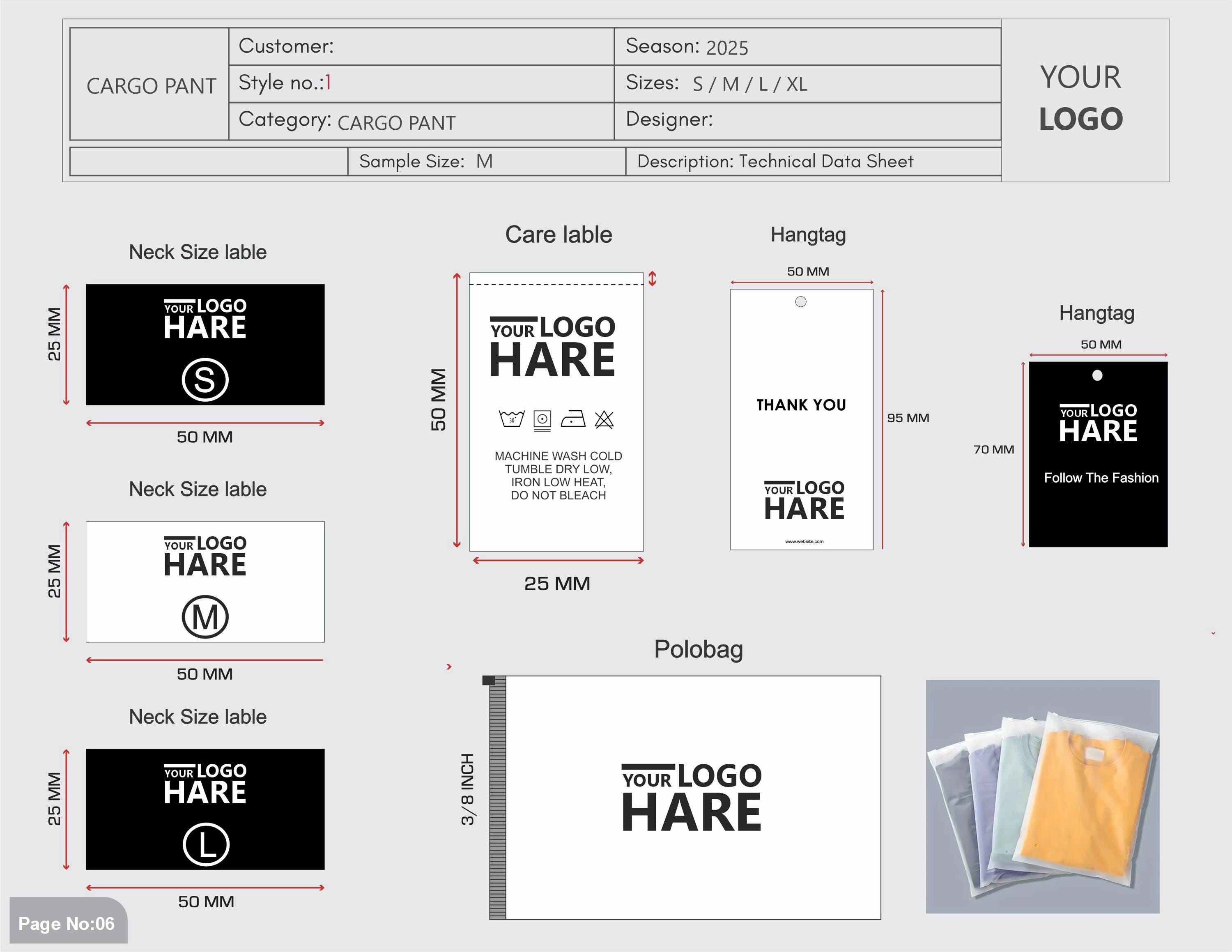Click the Designer field in header

[x=808, y=121]
